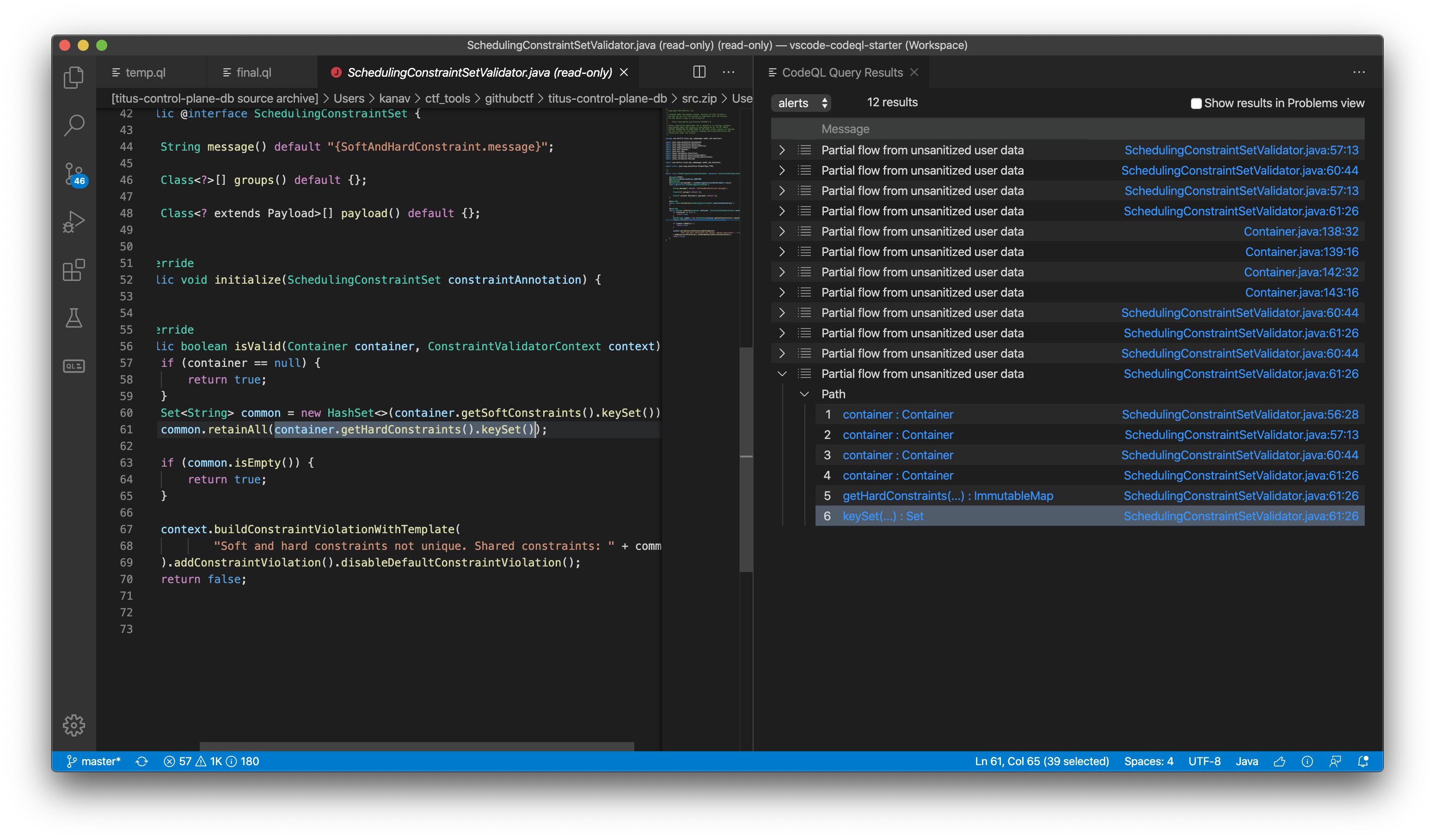Switch to the final.ql tab

click(x=255, y=72)
